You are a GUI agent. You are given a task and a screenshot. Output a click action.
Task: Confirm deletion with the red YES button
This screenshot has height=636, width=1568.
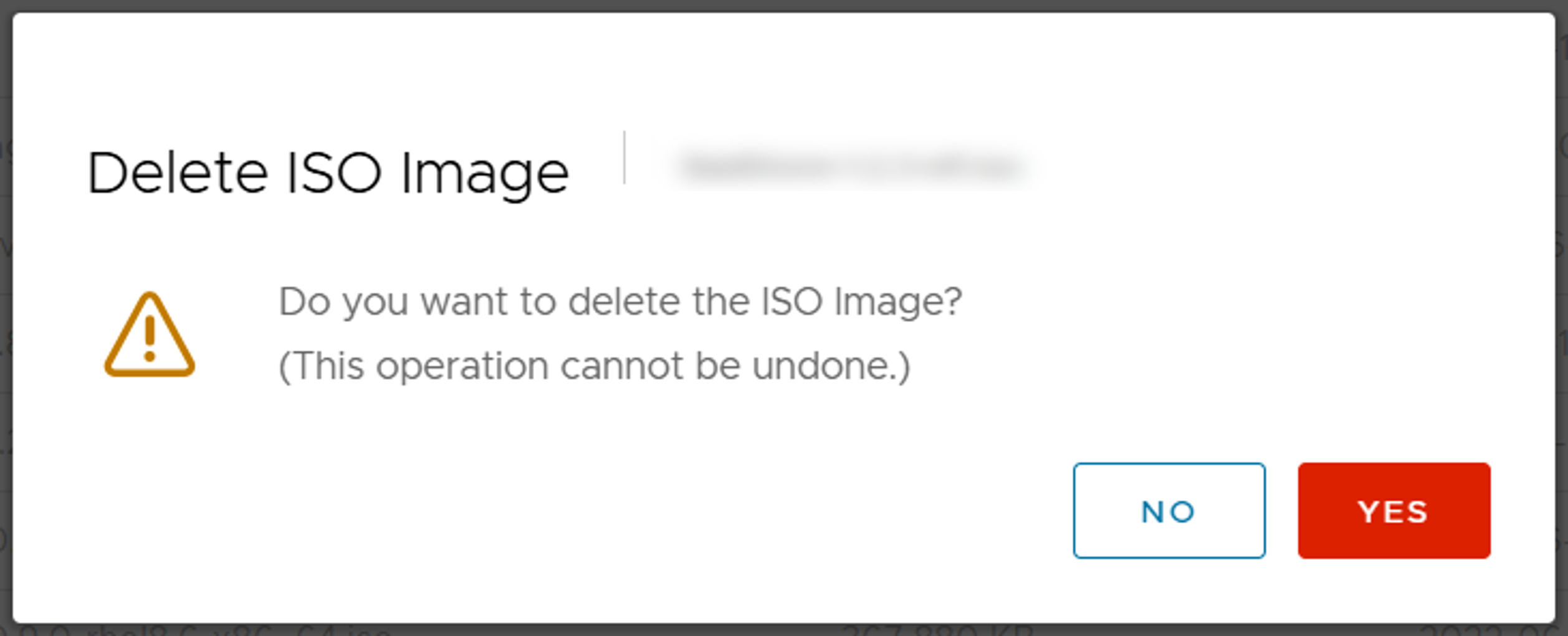1394,511
